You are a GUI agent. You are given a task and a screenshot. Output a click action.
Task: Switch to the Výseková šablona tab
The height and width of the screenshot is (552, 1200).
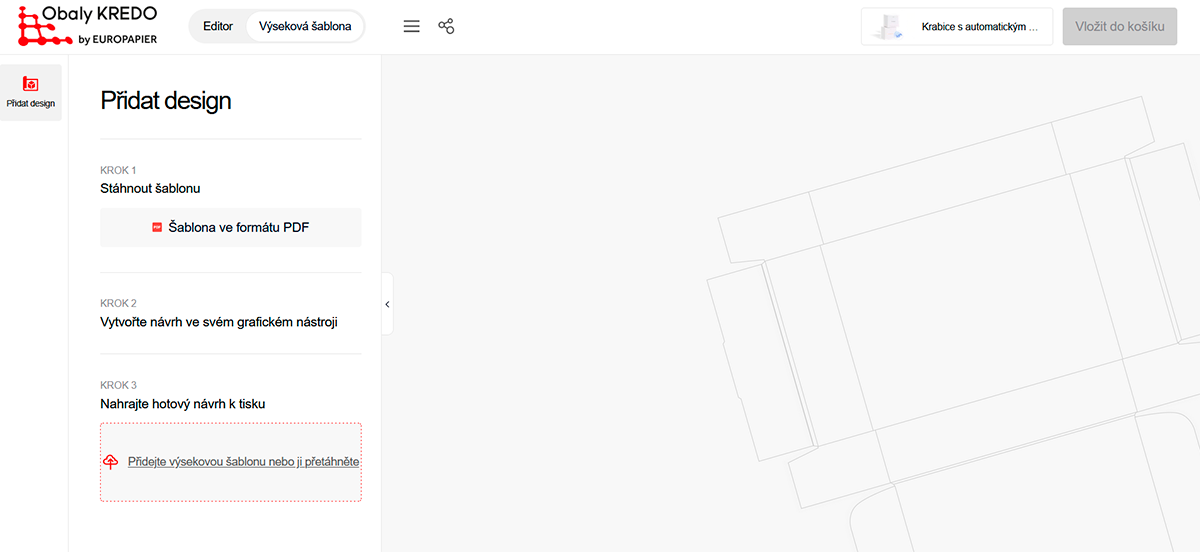click(x=305, y=27)
